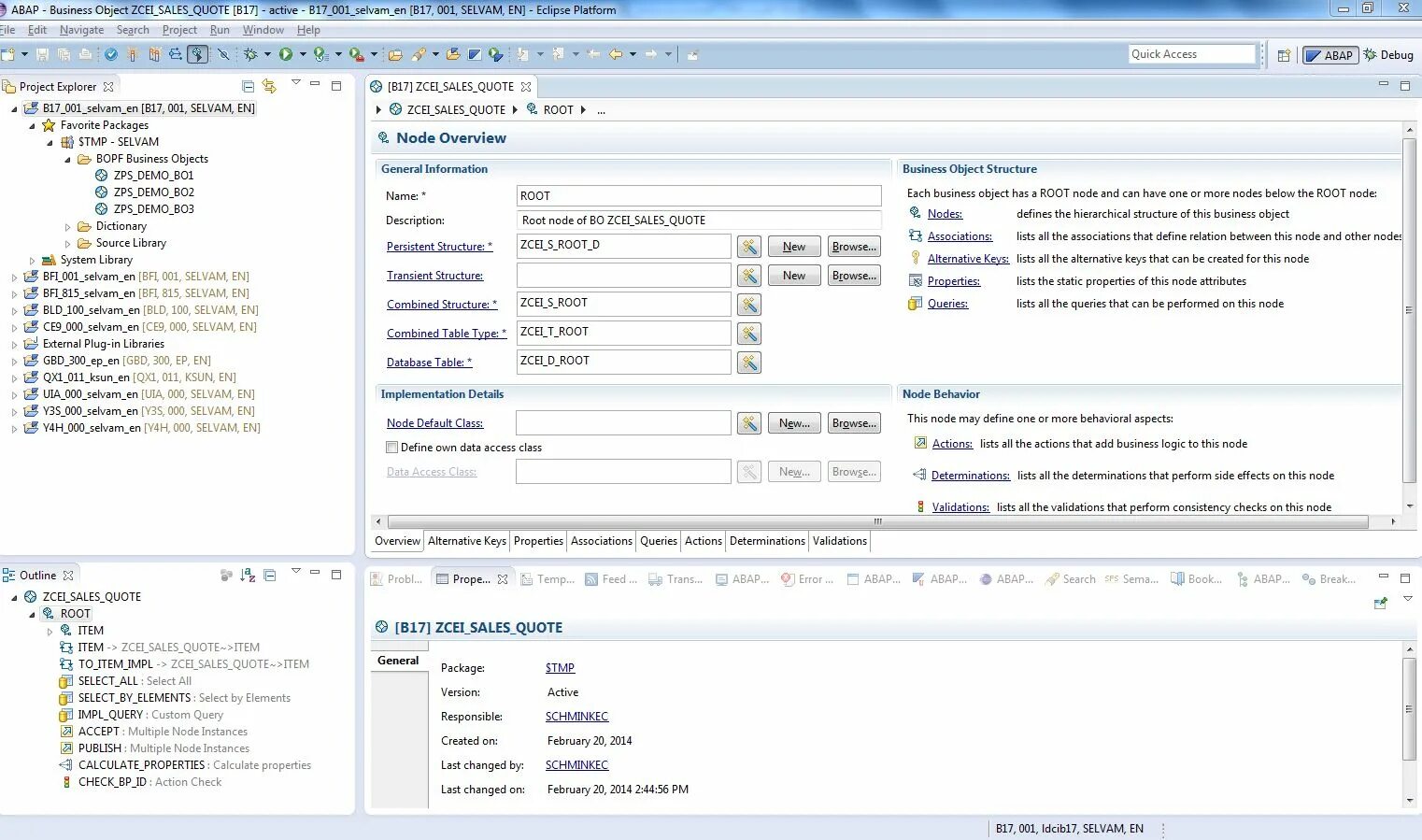Image resolution: width=1422 pixels, height=840 pixels.
Task: Click the pin icon in Properties view toolbar
Action: 1381,604
